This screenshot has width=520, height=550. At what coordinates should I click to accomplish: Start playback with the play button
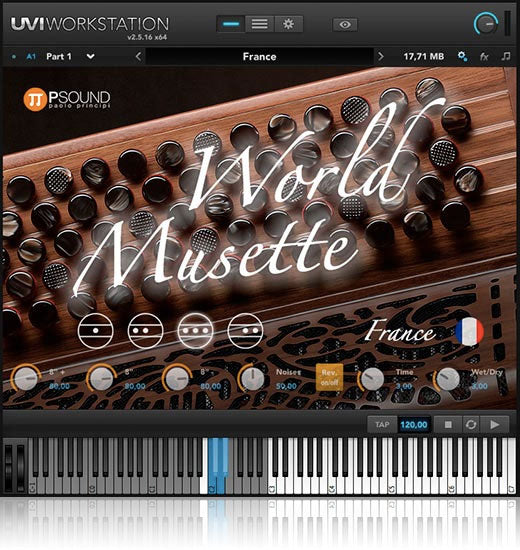pos(495,425)
